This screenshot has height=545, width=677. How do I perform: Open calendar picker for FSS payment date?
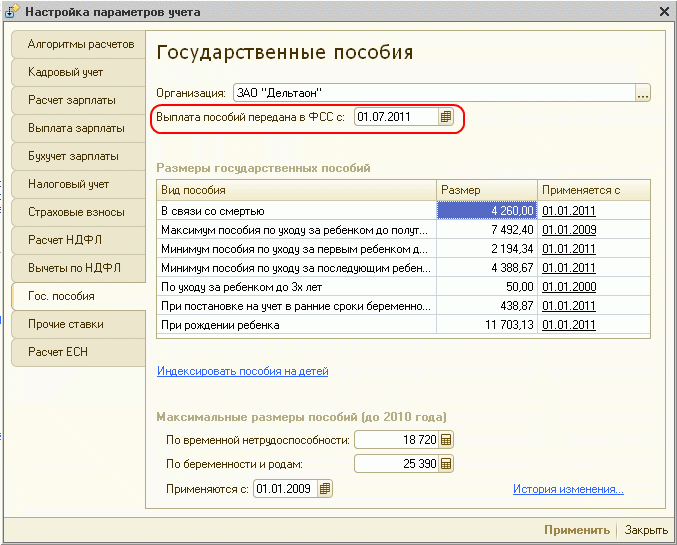tap(446, 117)
